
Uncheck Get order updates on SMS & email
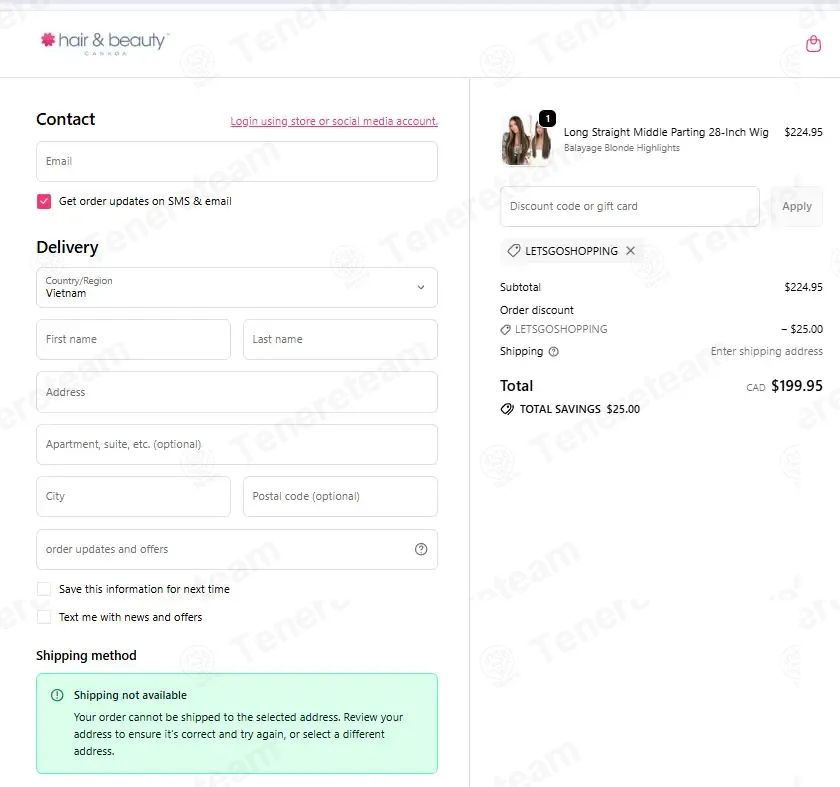pos(44,201)
